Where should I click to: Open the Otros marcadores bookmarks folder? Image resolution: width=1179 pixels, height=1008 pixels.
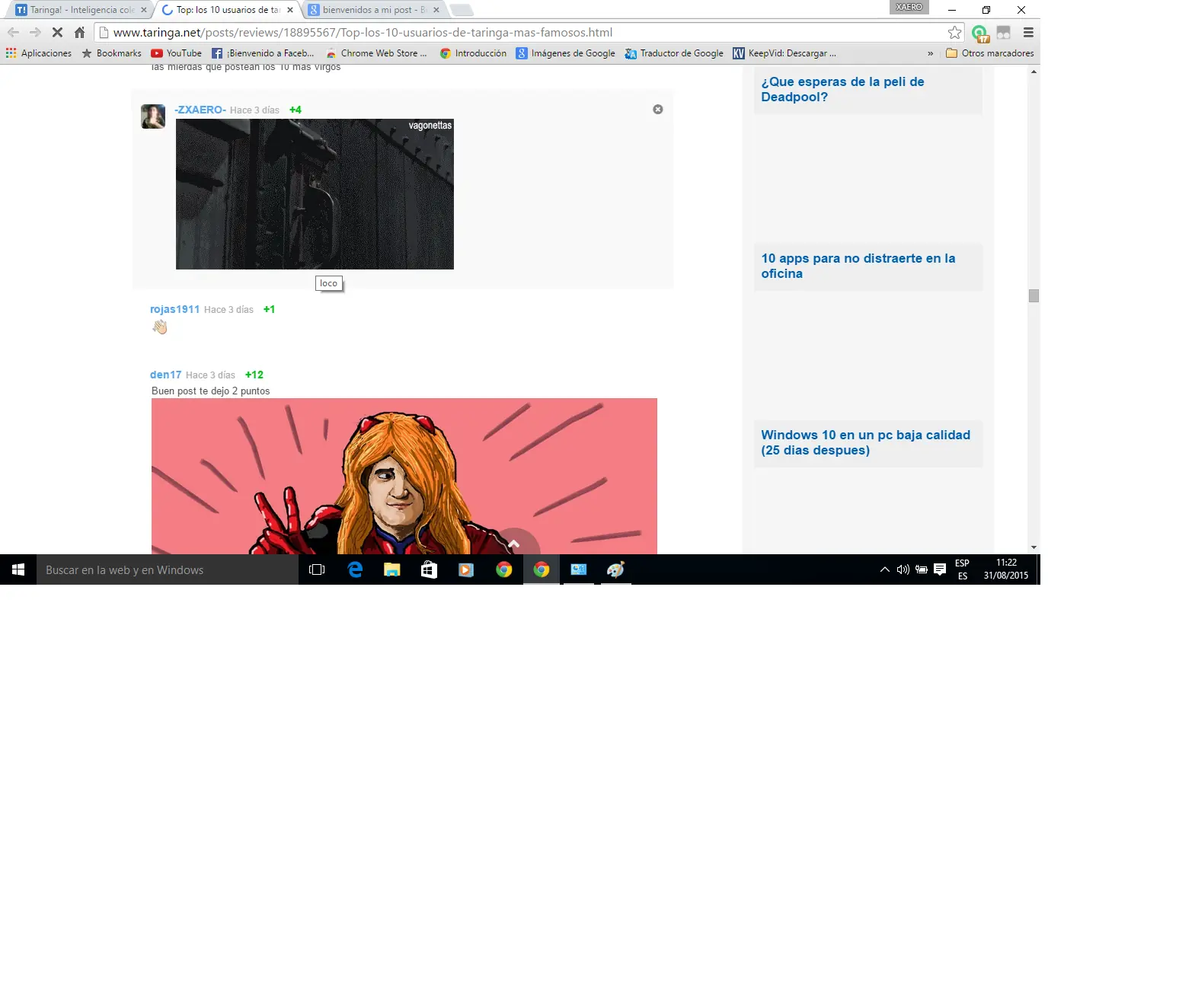tap(989, 53)
